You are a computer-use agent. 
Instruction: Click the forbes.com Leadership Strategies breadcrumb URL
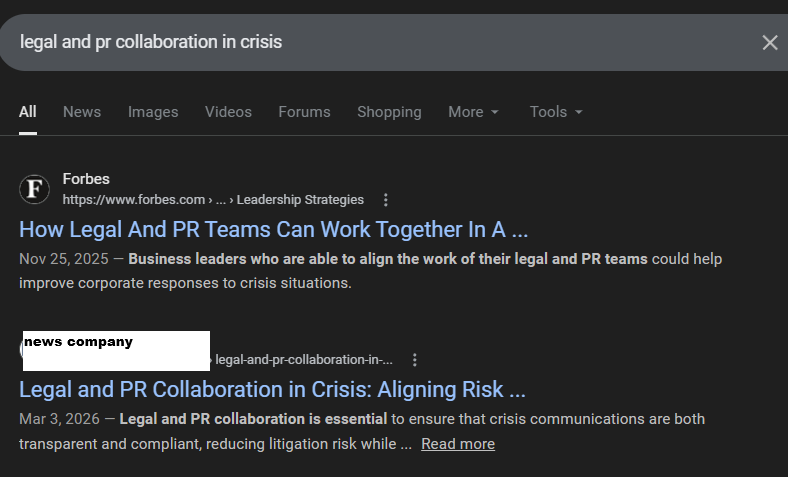(x=213, y=200)
